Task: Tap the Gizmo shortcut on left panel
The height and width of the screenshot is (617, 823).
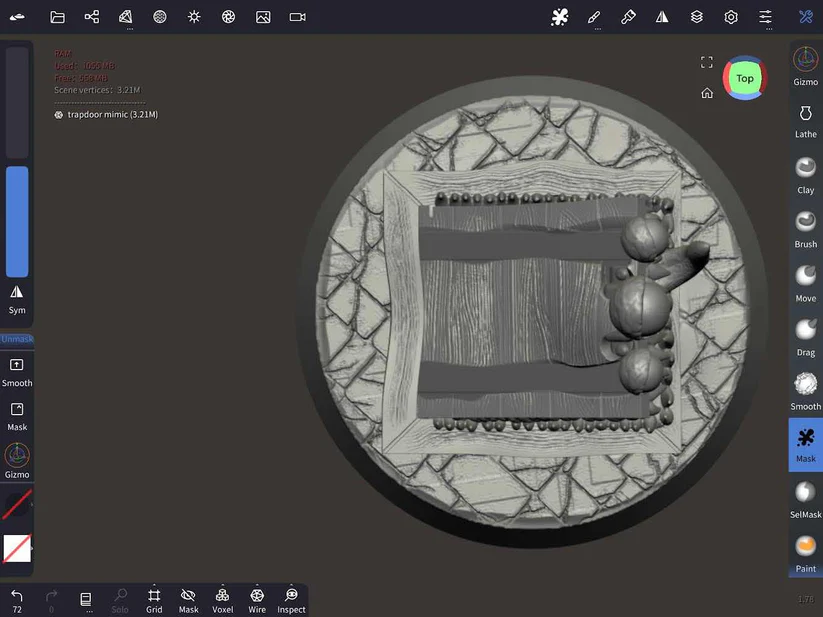Action: click(x=17, y=461)
